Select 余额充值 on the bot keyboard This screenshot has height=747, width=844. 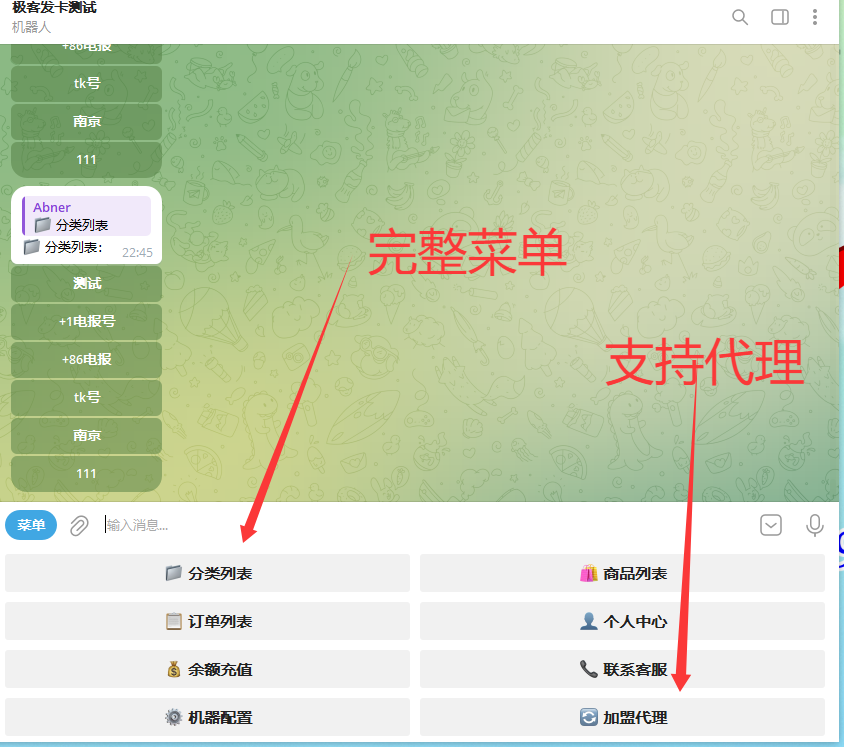pyautogui.click(x=208, y=669)
